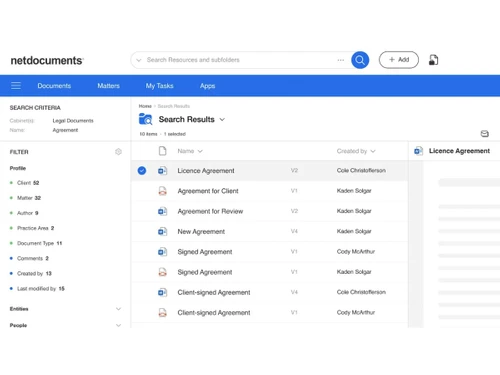
Task: Open the Apps tab
Action: click(x=207, y=86)
